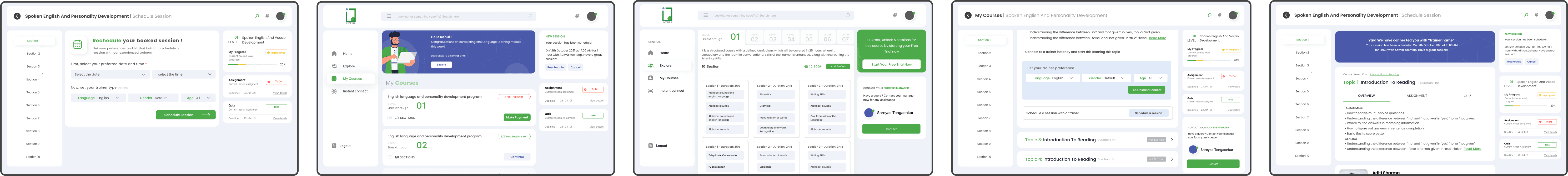Viewport: 1568px width, 176px height.
Task: Open hamburger menu on the Add To Cart screen
Action: (706, 15)
